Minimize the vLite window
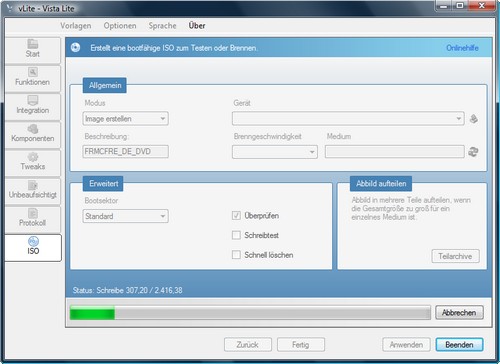This screenshot has height=364, width=500. pyautogui.click(x=443, y=6)
